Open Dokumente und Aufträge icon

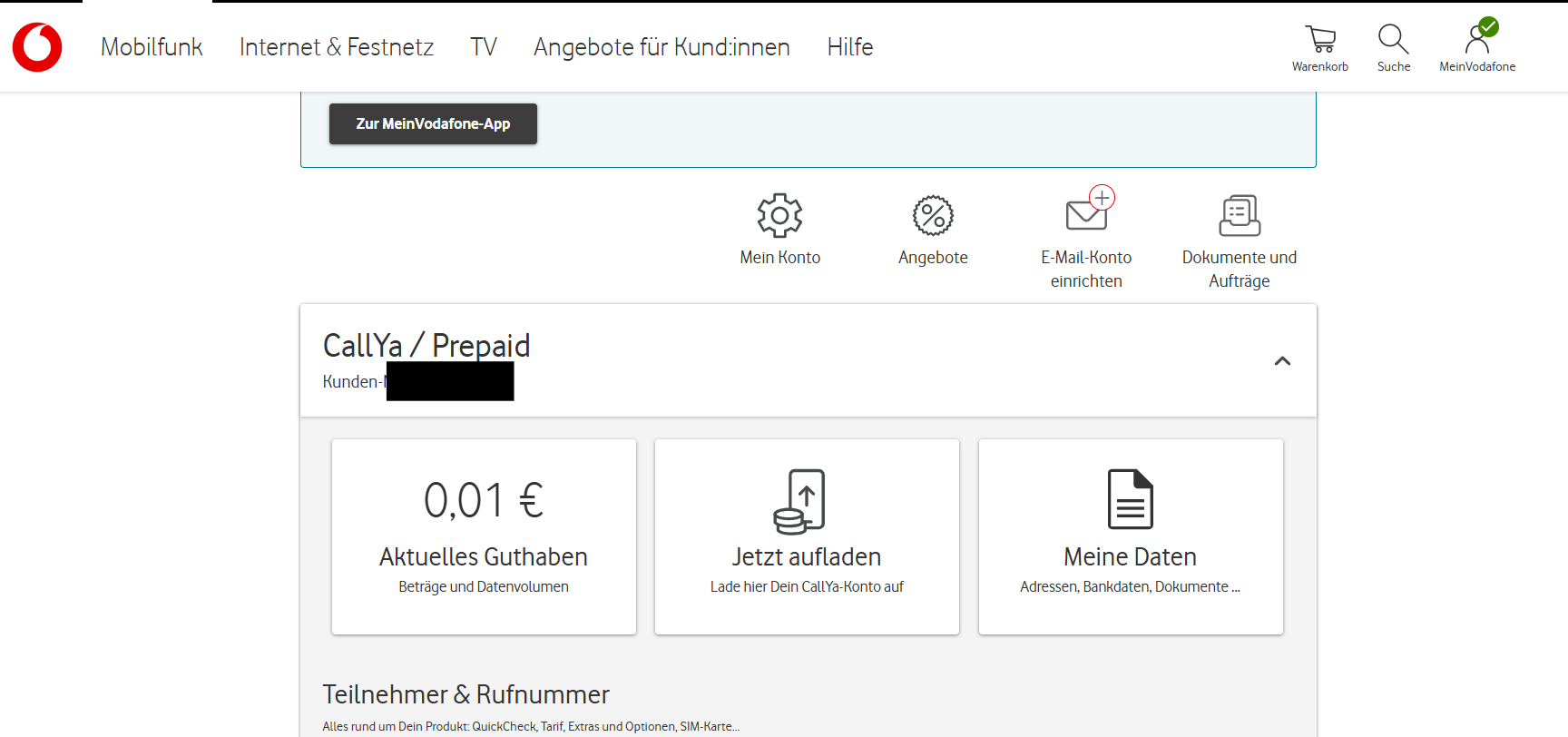[1239, 216]
